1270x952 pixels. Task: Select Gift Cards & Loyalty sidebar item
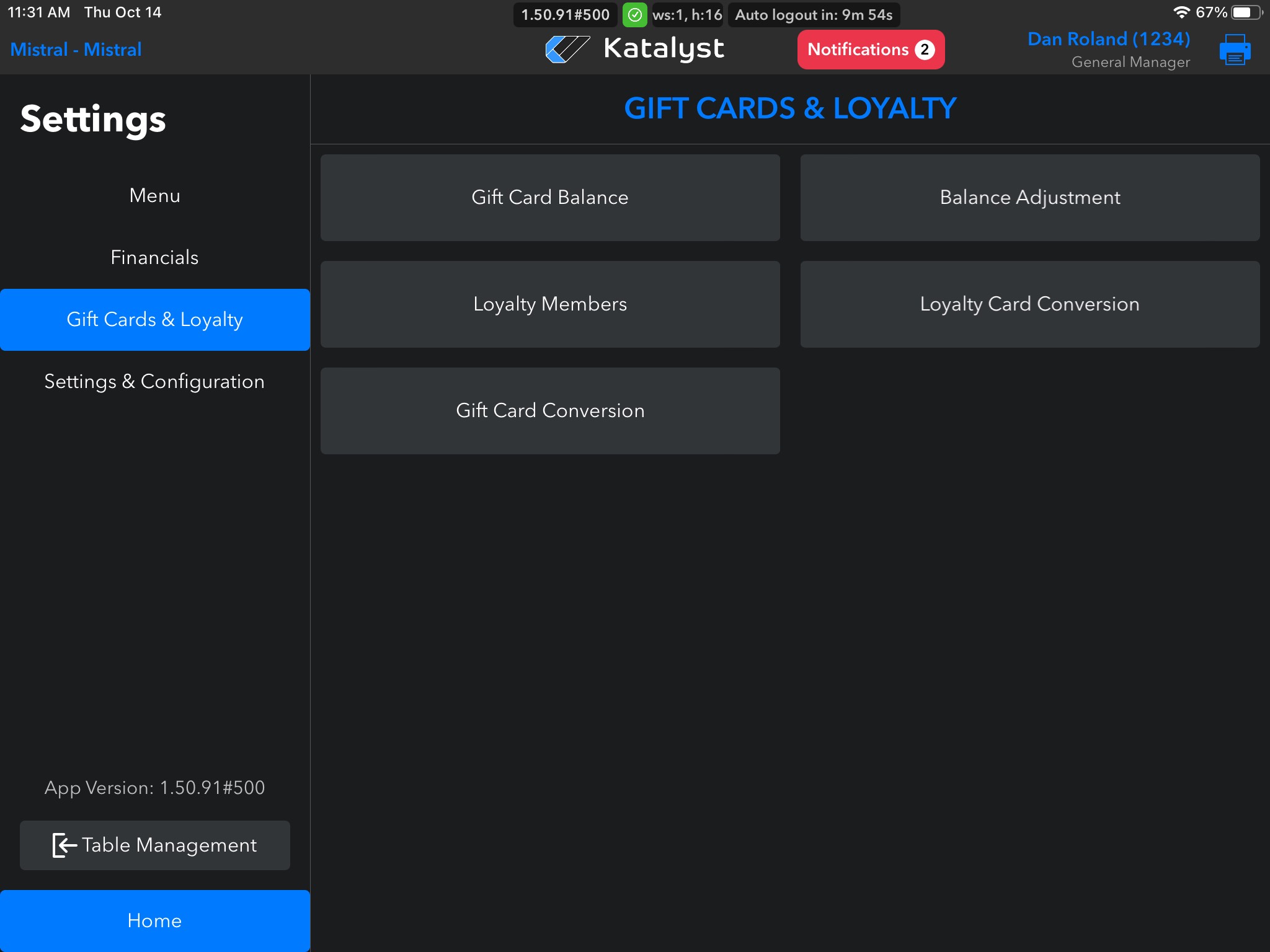coord(154,320)
